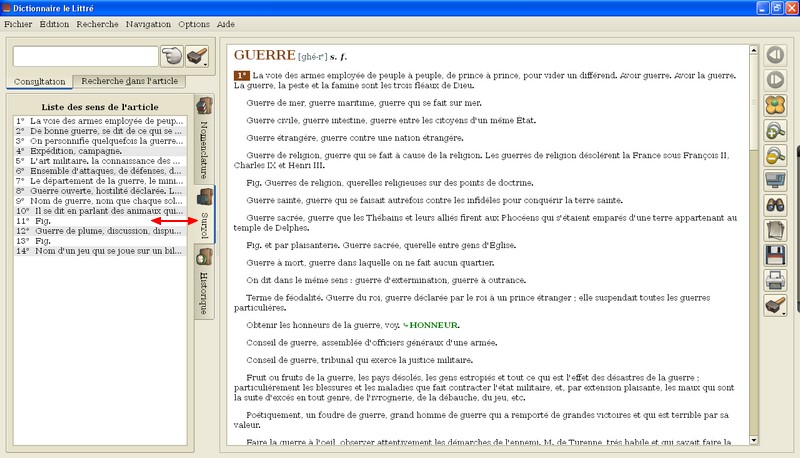
Task: Click the GUERRE article headword
Action: click(x=264, y=55)
